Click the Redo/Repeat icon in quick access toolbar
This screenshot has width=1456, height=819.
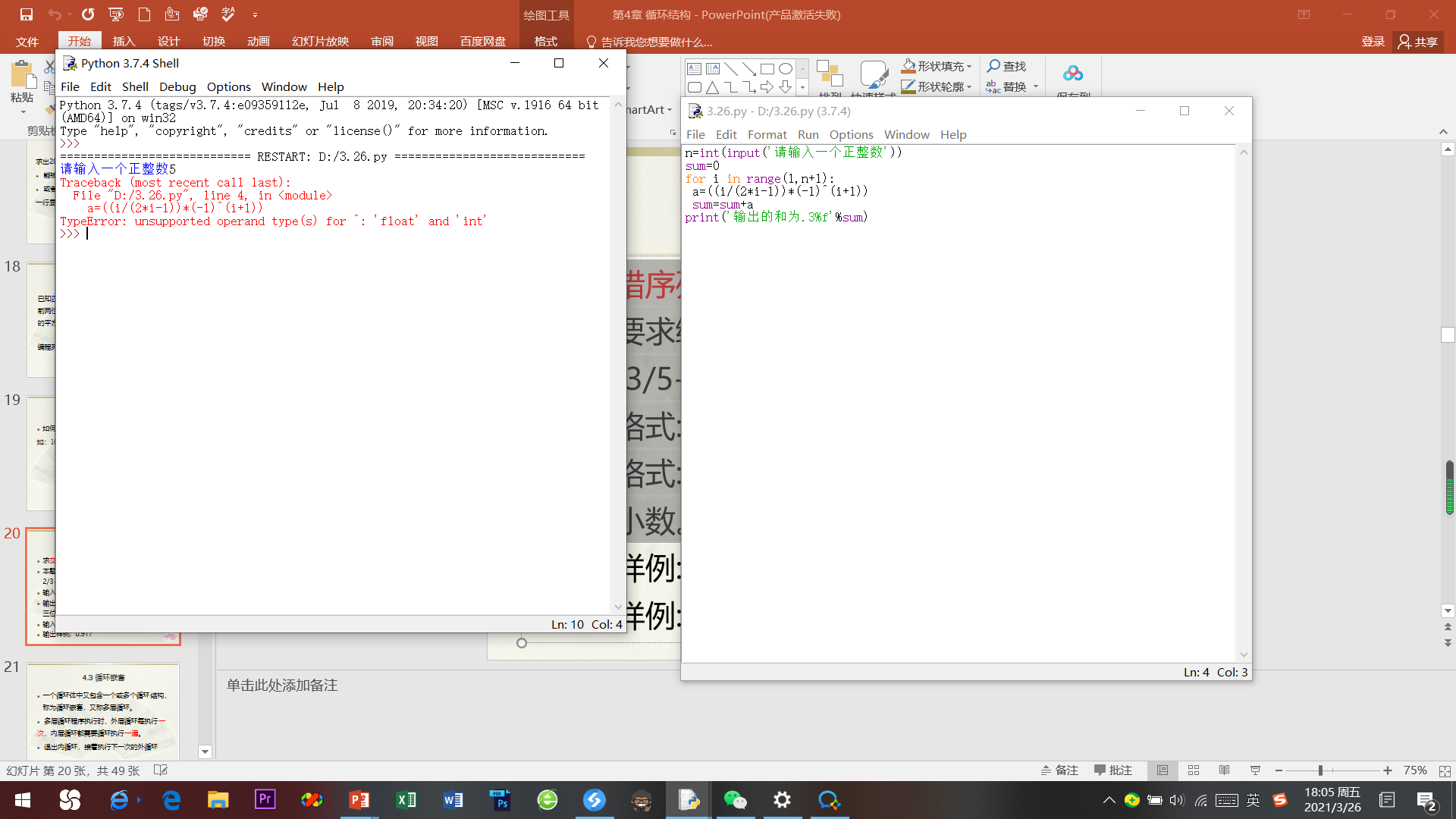coord(88,14)
